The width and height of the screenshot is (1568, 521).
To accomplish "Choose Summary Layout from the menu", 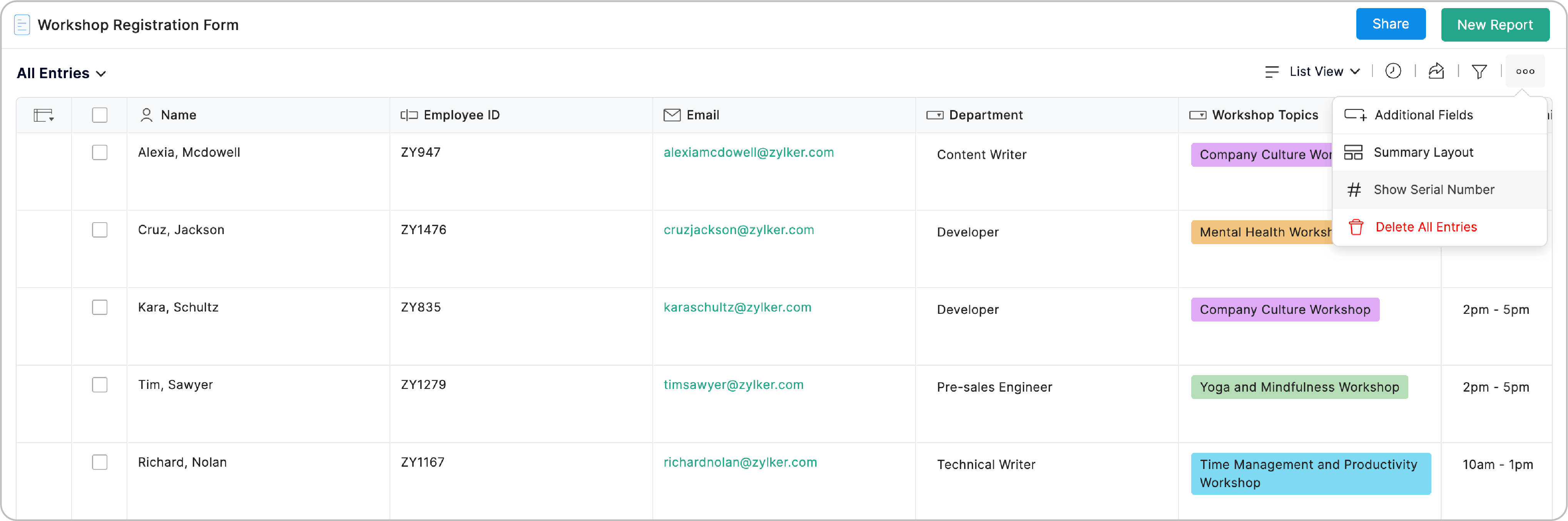I will (1423, 152).
